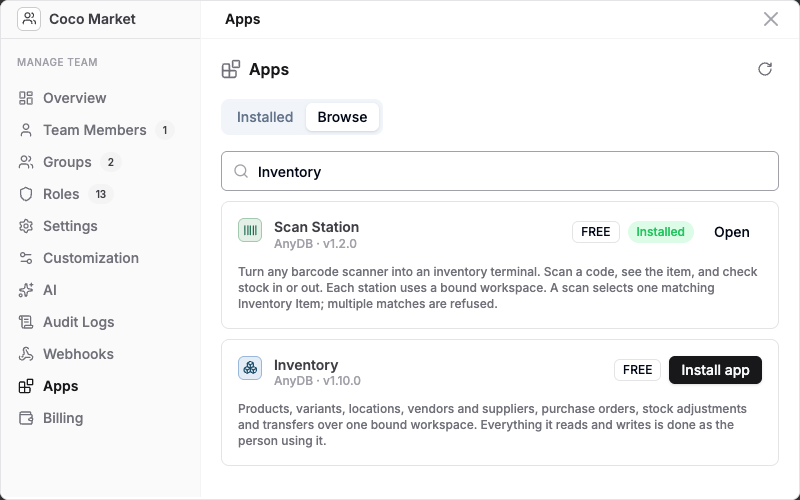Click the Billing wallet icon
The height and width of the screenshot is (500, 800).
[x=26, y=418]
